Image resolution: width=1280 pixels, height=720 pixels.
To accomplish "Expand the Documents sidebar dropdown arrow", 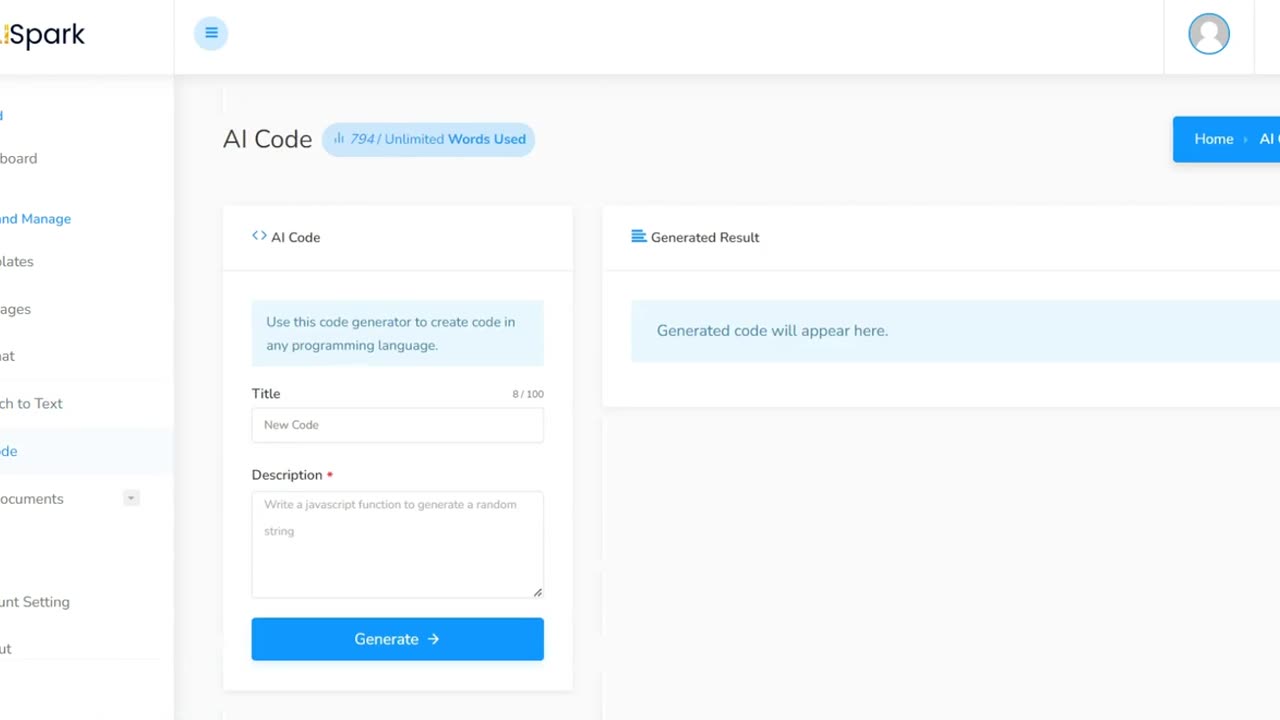I will point(131,498).
